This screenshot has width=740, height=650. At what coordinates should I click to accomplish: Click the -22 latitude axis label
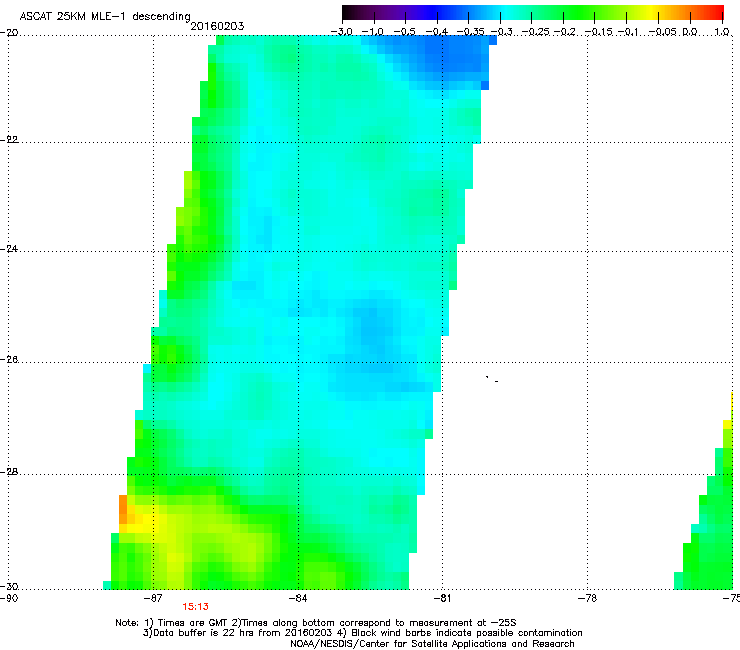9,140
